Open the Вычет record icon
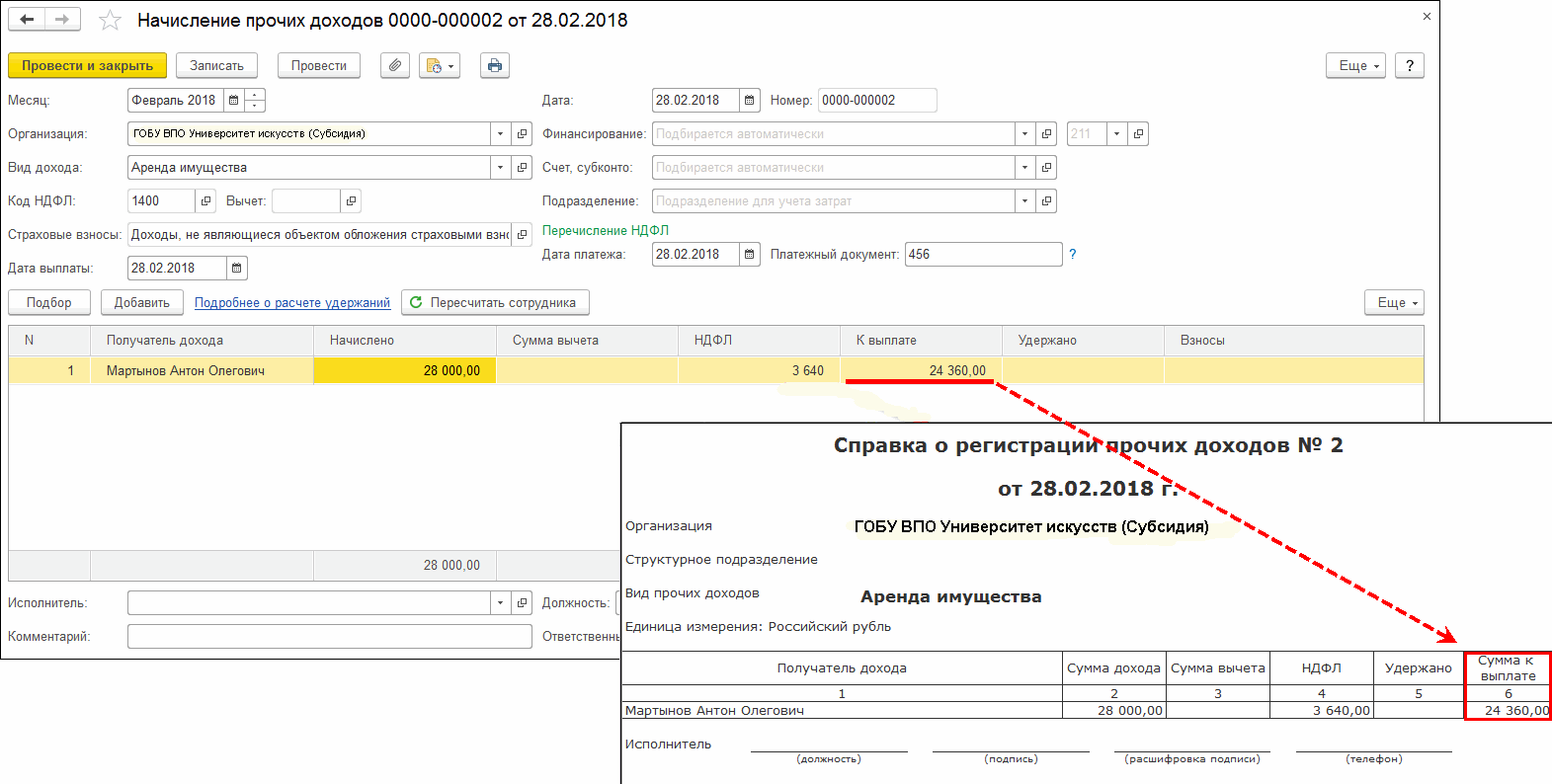Viewport: 1552px width, 784px height. click(351, 200)
